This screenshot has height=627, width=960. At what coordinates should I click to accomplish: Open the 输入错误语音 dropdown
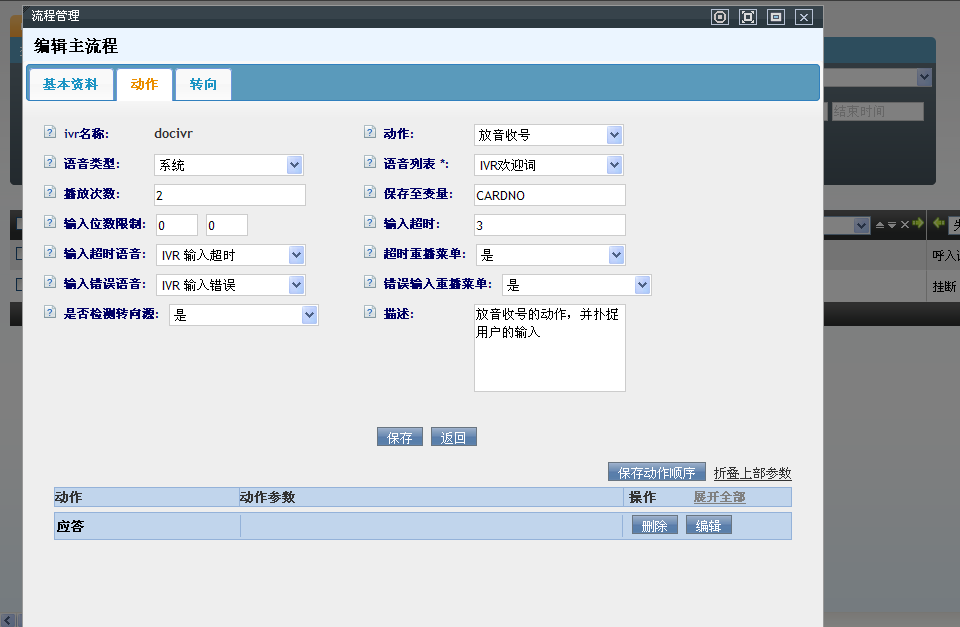pyautogui.click(x=230, y=285)
